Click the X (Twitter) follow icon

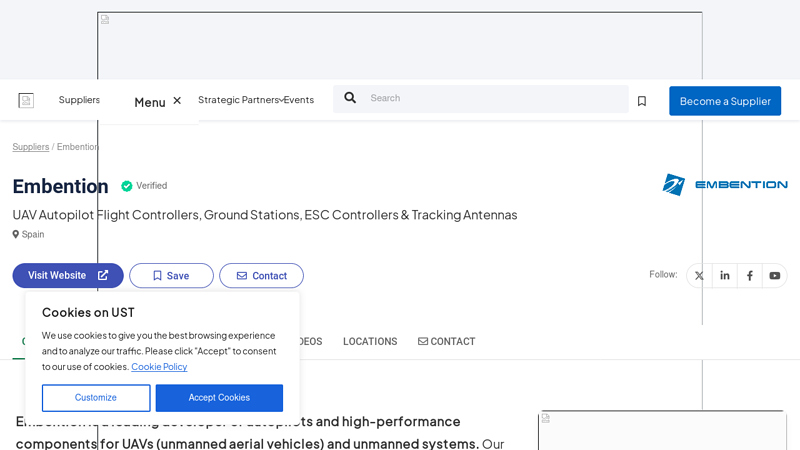(699, 276)
